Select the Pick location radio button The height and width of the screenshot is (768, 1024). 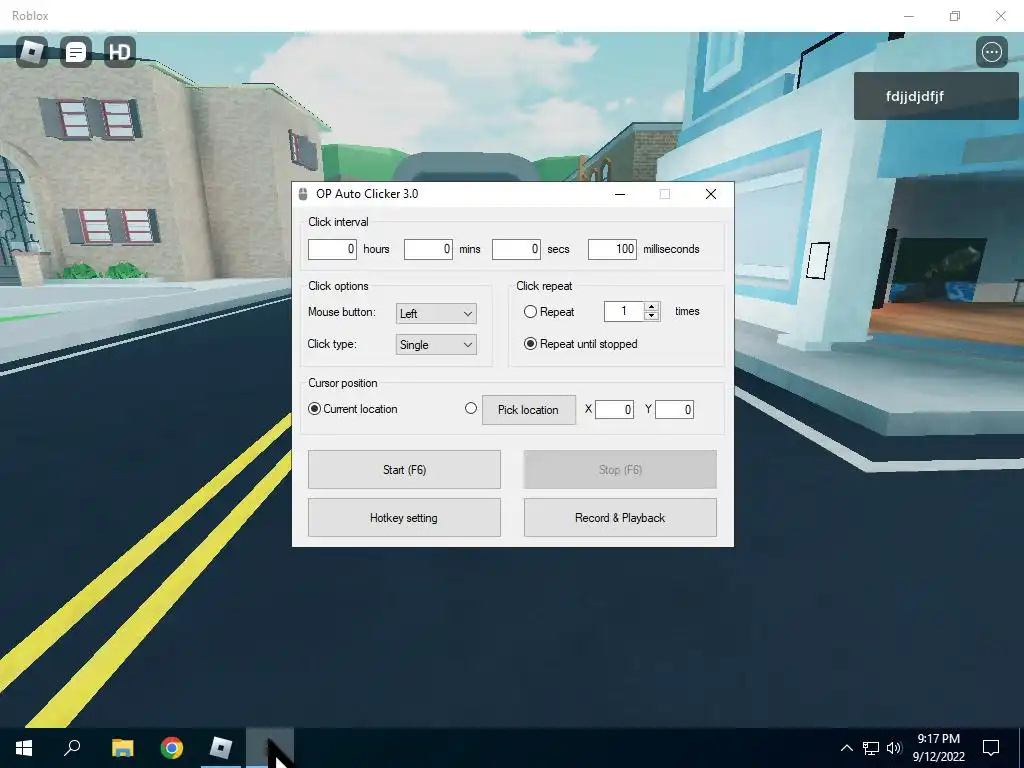click(x=471, y=408)
